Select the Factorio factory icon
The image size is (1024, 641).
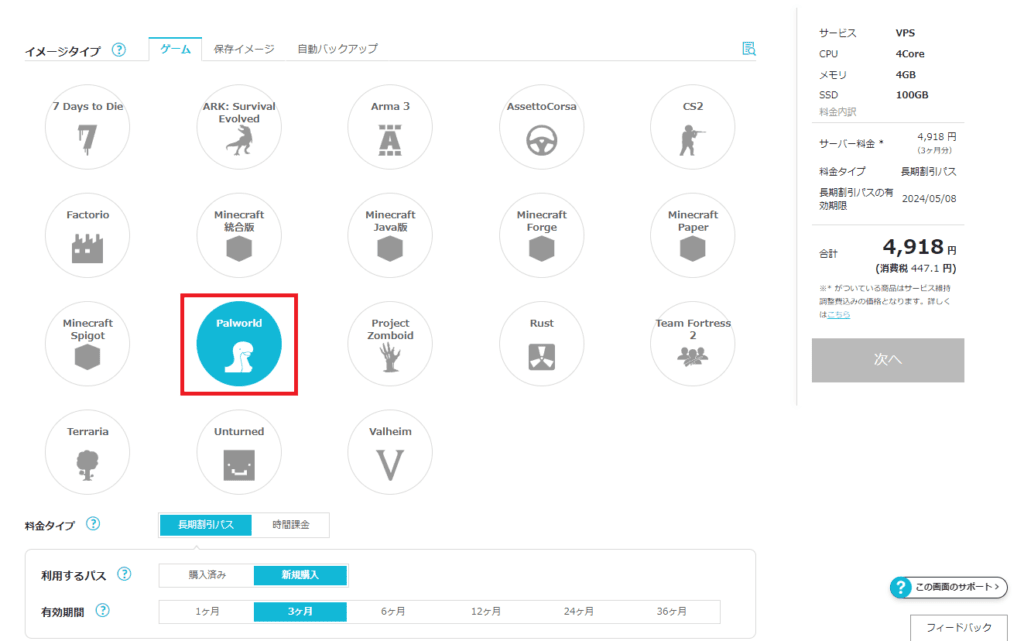point(88,248)
